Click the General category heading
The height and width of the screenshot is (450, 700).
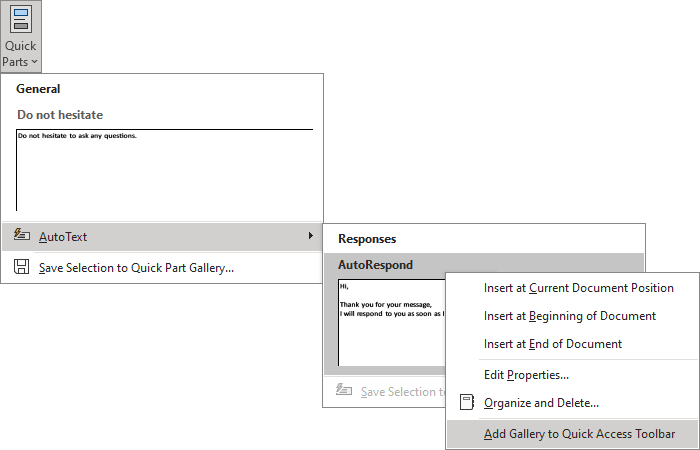coord(38,89)
